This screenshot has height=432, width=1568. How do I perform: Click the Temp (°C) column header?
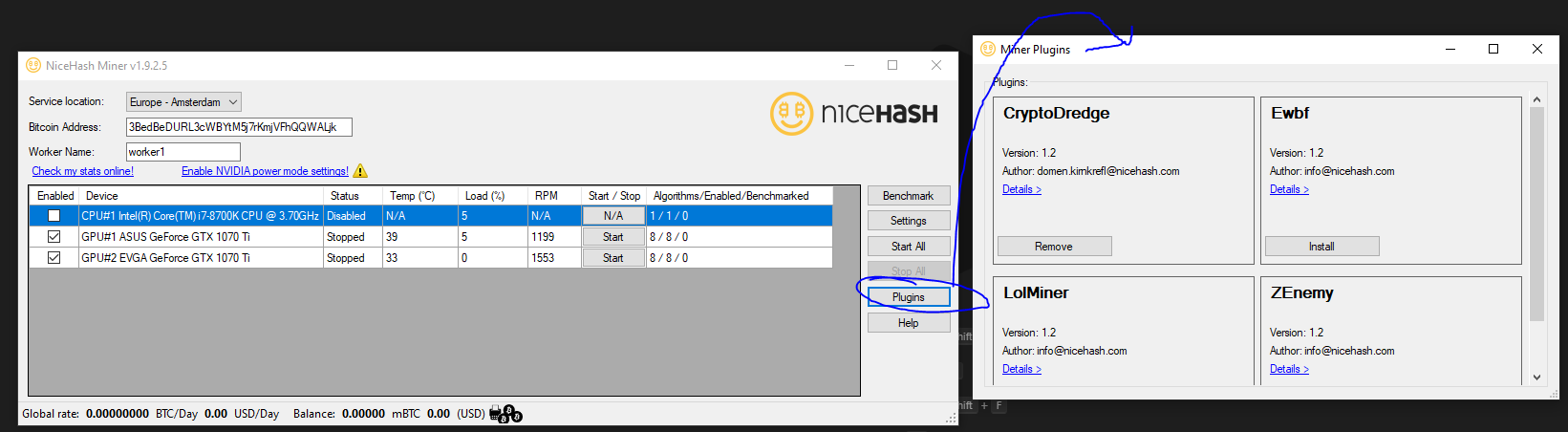click(x=419, y=196)
